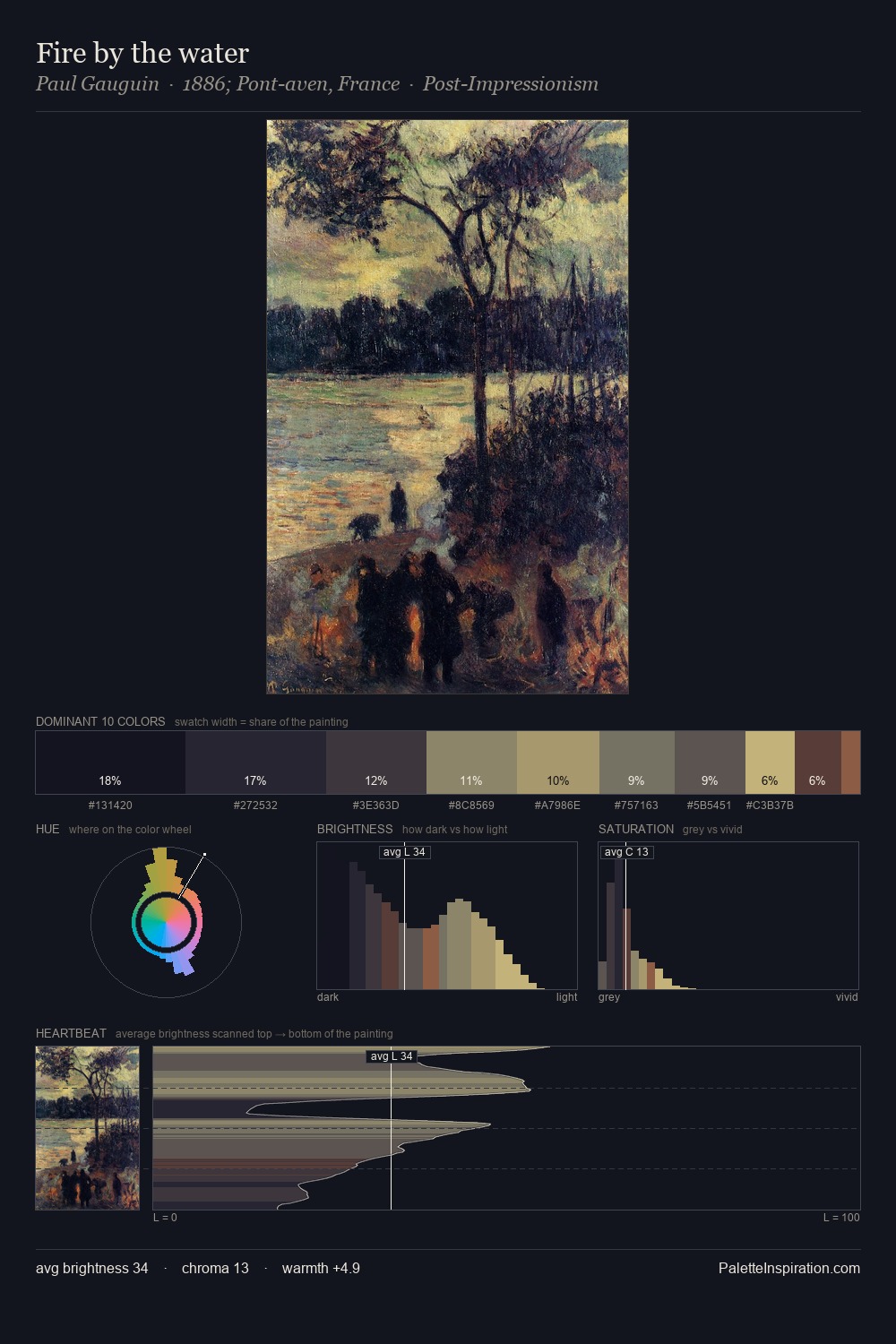Click the hex label #757163
Screen dimensions: 896x1344
pyautogui.click(x=636, y=806)
